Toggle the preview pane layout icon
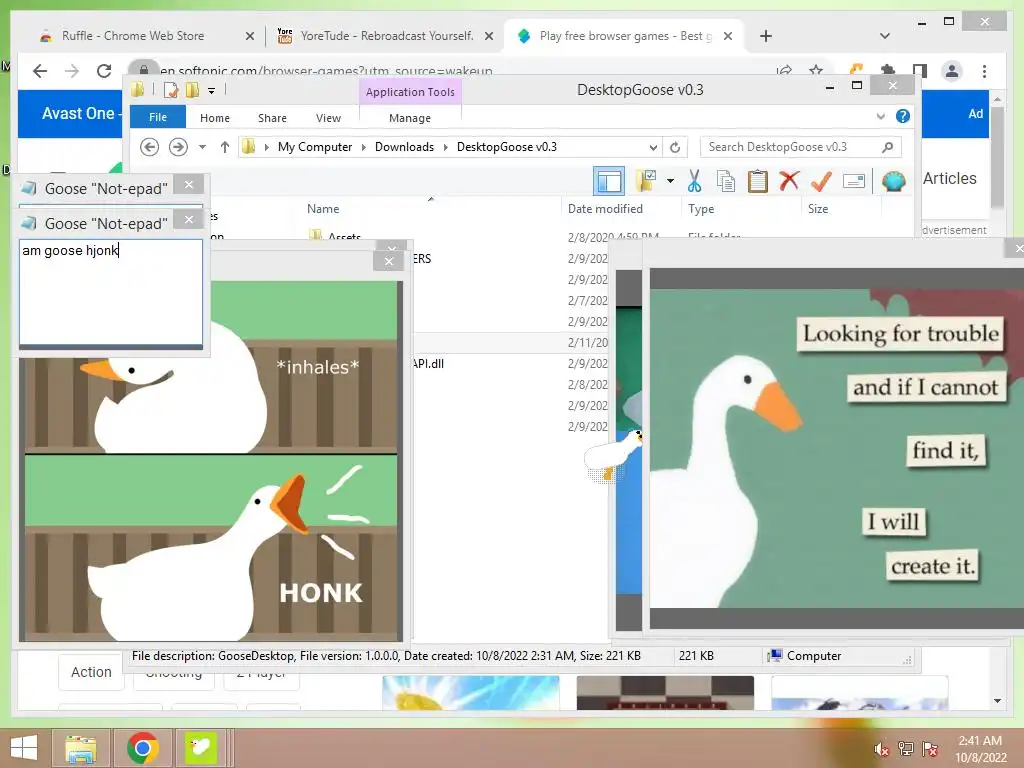The width and height of the screenshot is (1024, 768). (609, 181)
